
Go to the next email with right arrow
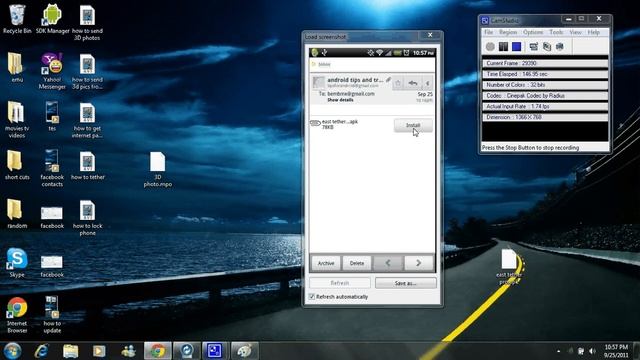[419, 263]
